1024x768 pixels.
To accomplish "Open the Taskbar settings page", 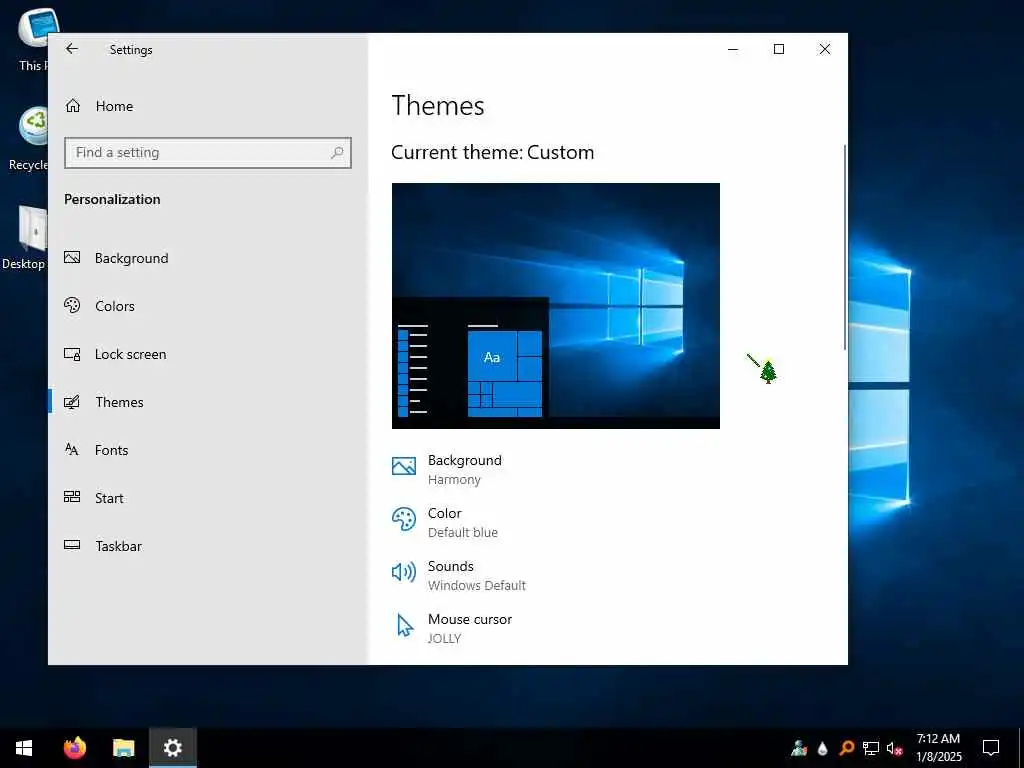I will point(208,546).
